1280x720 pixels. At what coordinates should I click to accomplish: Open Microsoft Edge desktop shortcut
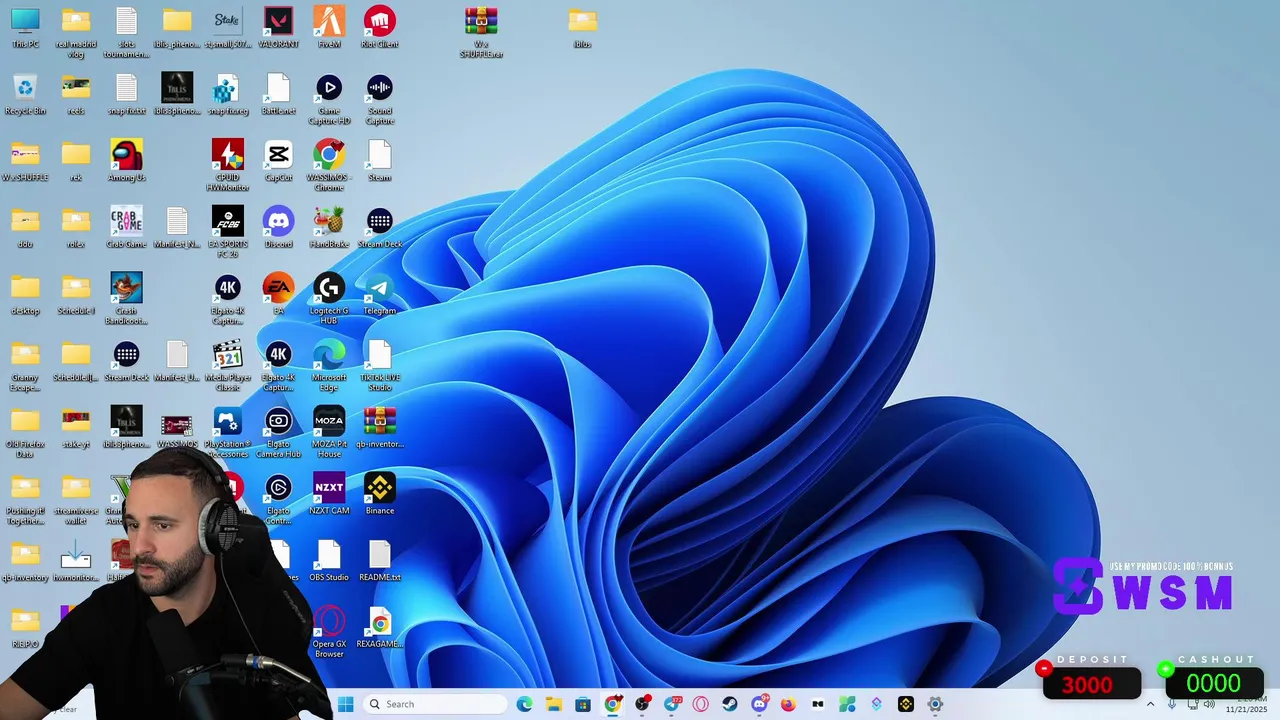(x=329, y=366)
